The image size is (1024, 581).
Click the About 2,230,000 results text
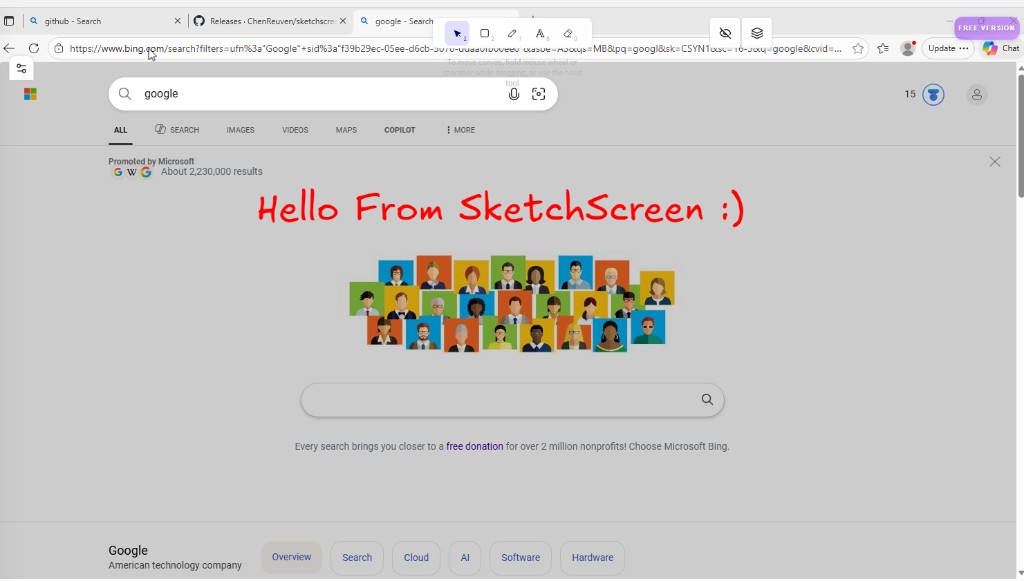(x=212, y=172)
